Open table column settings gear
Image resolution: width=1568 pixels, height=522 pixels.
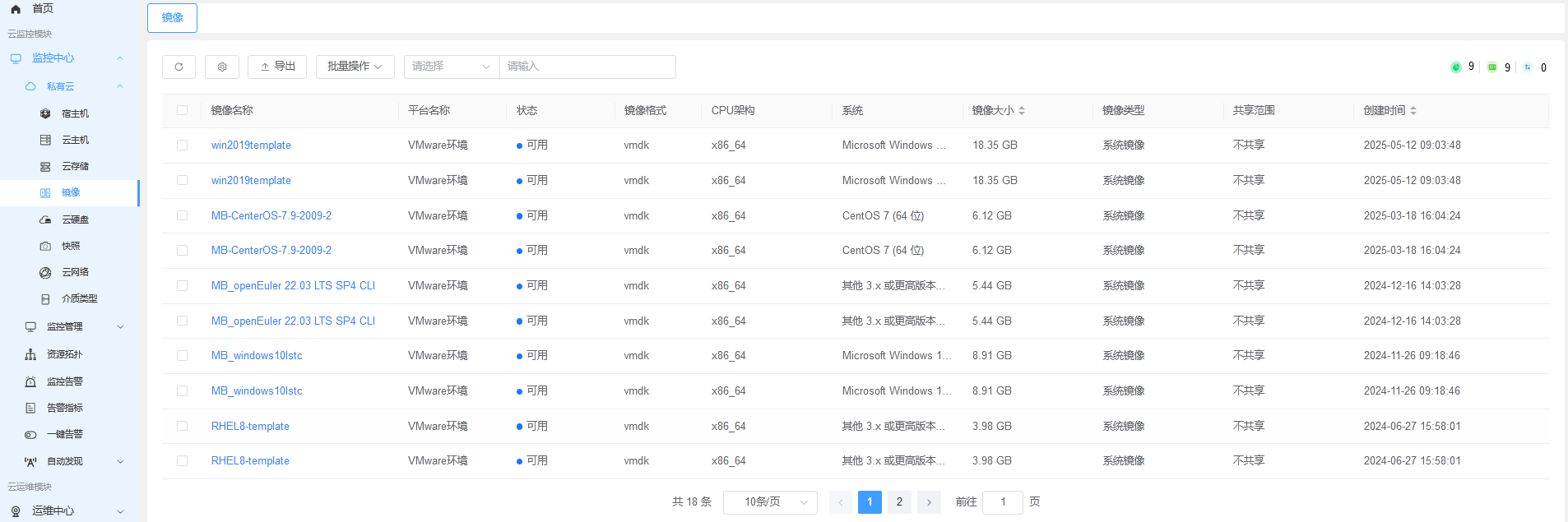pos(222,67)
